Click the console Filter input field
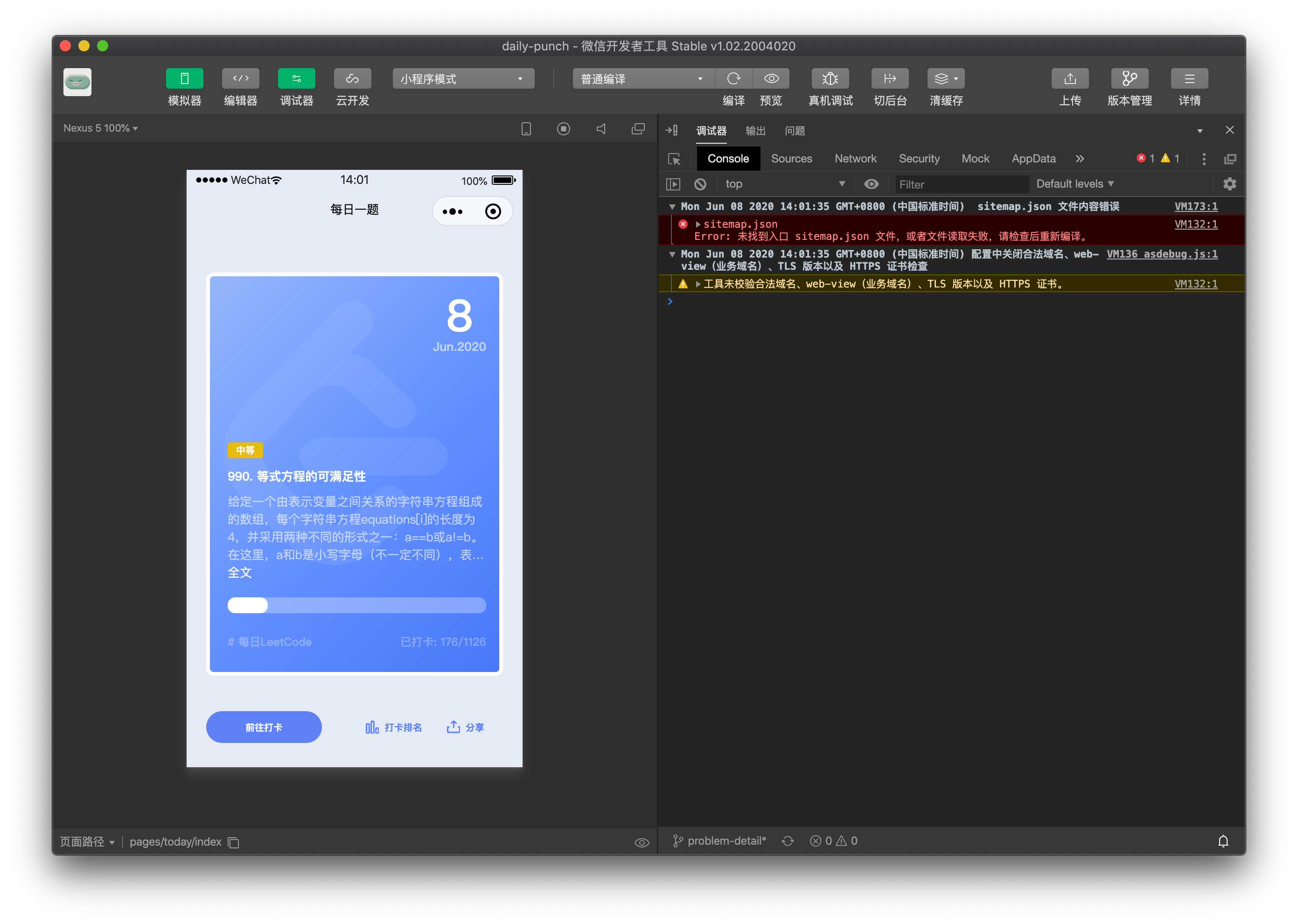Viewport: 1298px width, 924px height. point(960,184)
